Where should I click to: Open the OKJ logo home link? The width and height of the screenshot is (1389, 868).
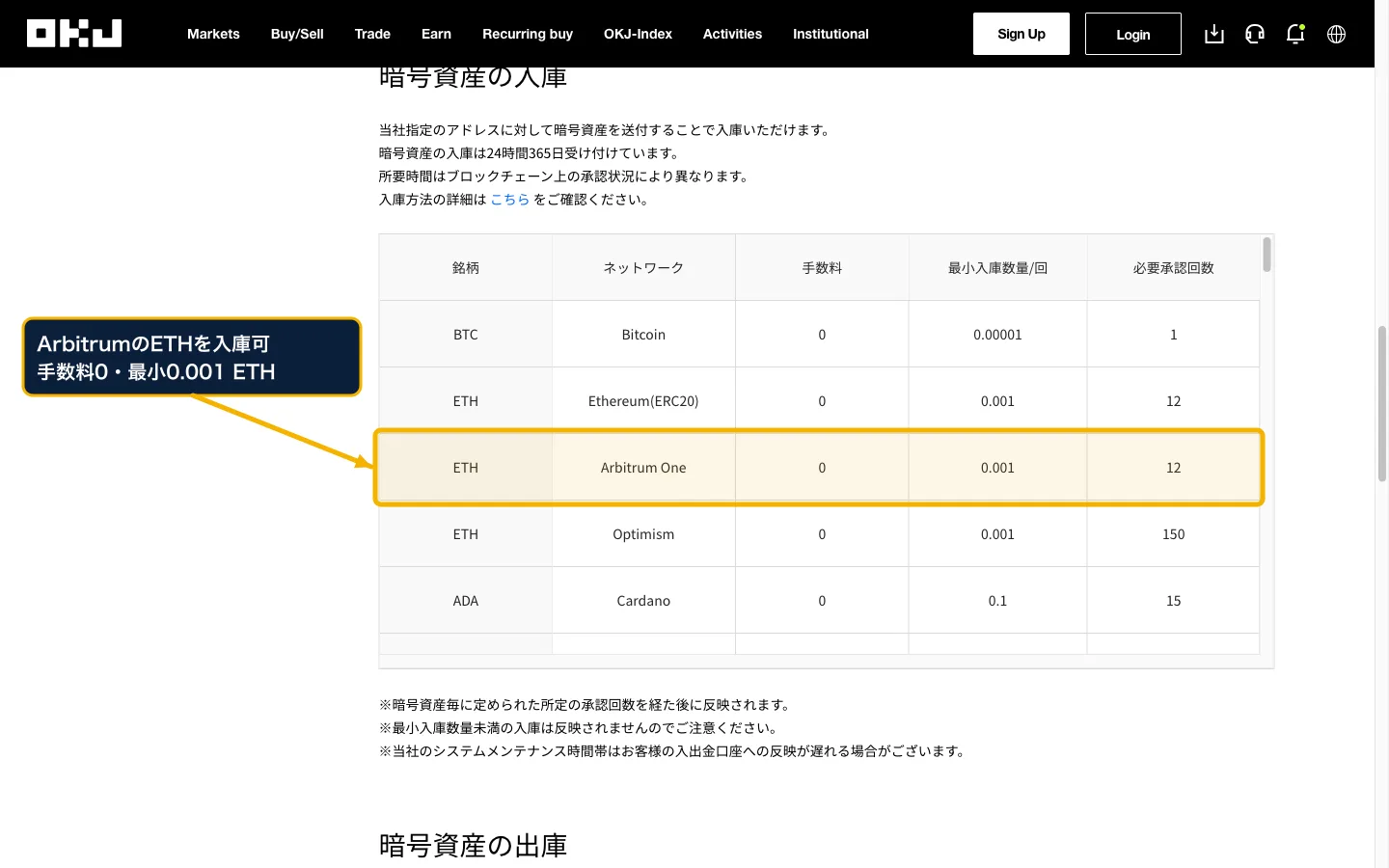click(74, 34)
